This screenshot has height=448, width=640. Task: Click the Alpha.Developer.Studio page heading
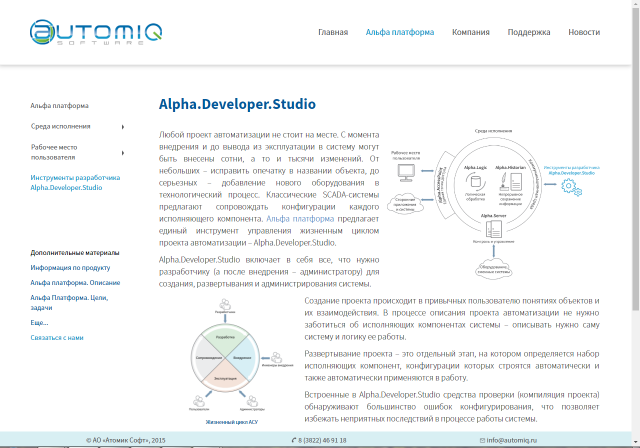tap(237, 104)
